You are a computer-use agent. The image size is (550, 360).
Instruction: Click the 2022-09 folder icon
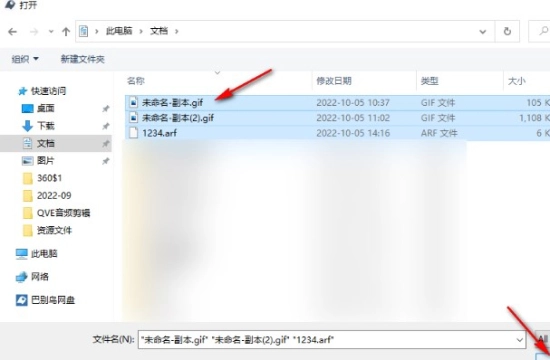point(28,195)
